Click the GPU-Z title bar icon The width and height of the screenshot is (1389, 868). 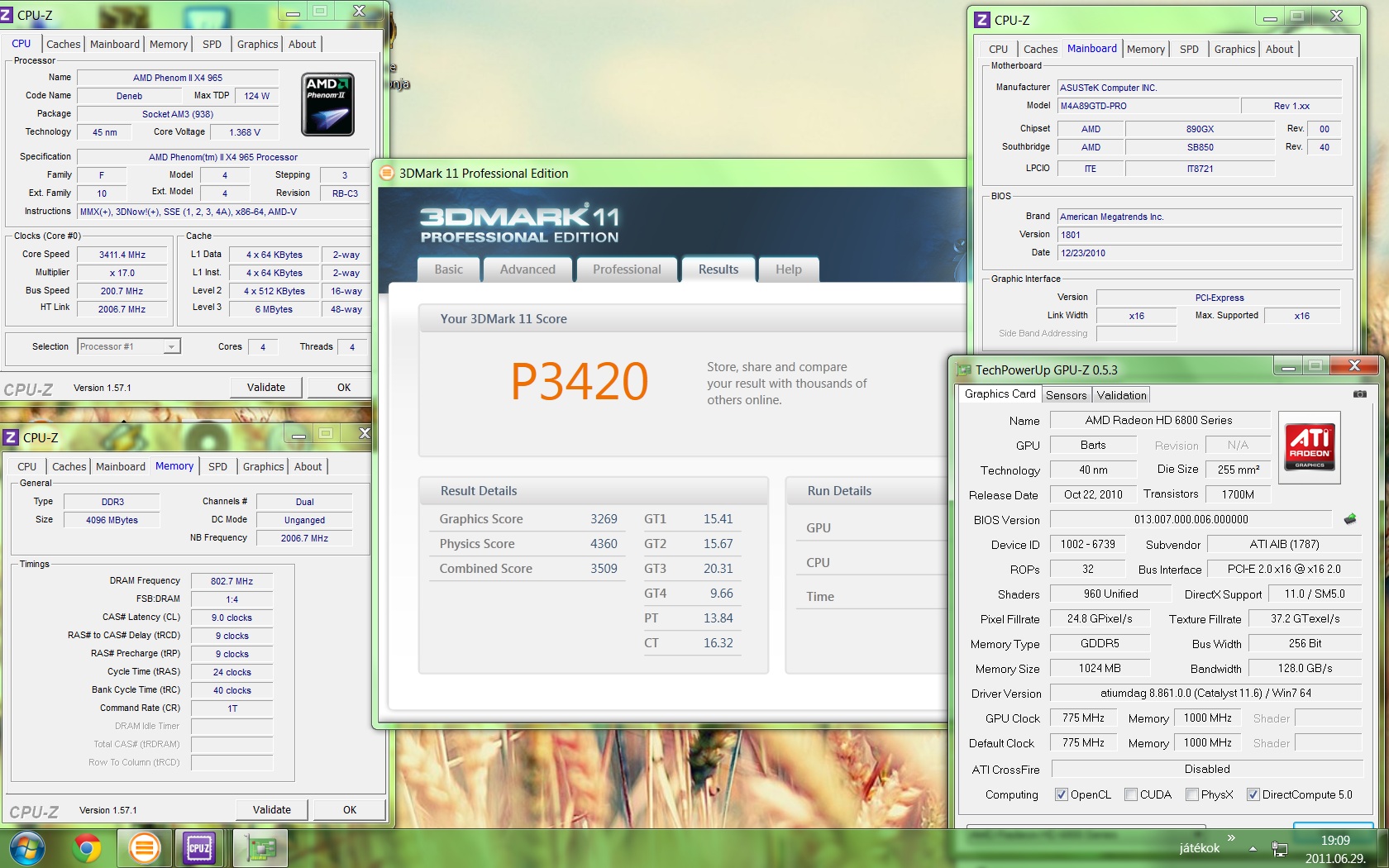[x=963, y=370]
